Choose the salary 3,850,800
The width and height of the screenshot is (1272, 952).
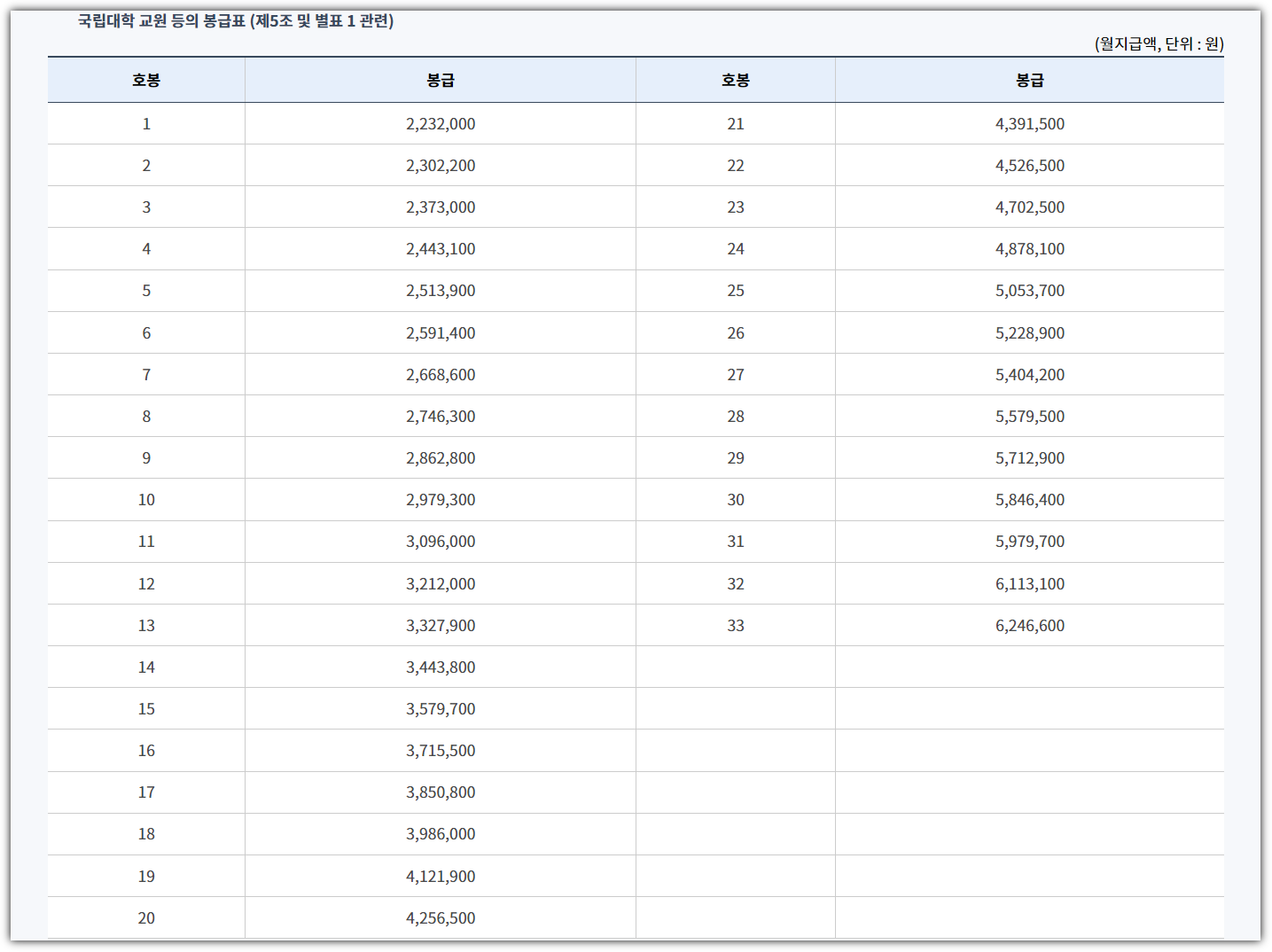[x=441, y=792]
